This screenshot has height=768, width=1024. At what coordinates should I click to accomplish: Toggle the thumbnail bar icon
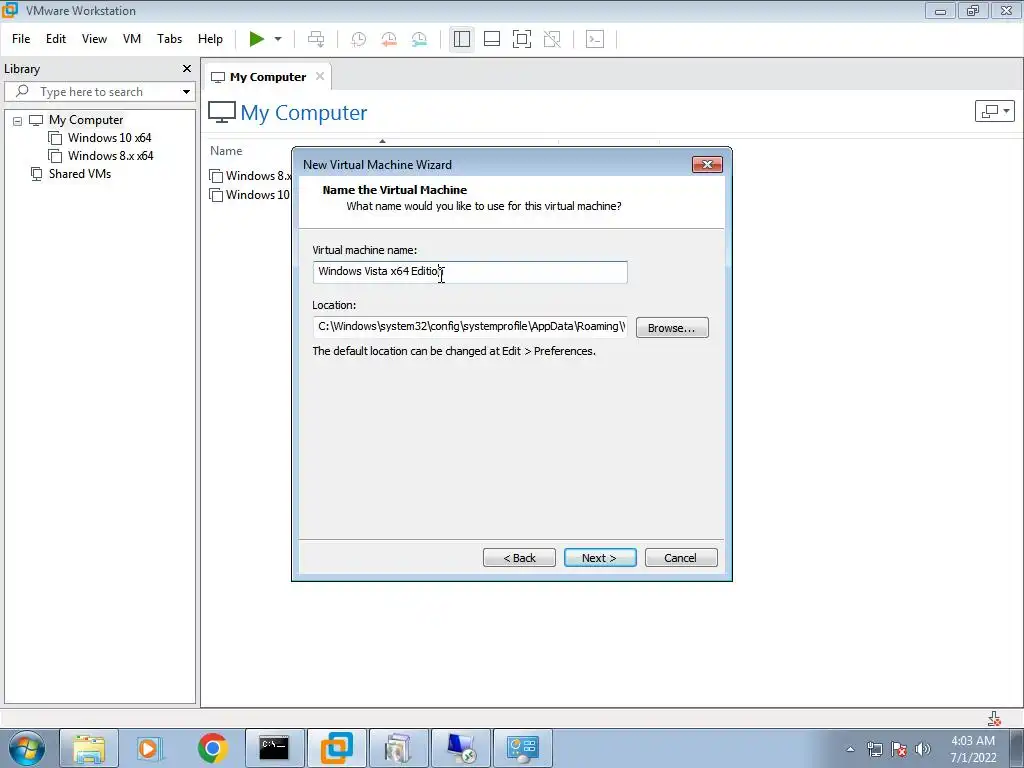(x=492, y=39)
